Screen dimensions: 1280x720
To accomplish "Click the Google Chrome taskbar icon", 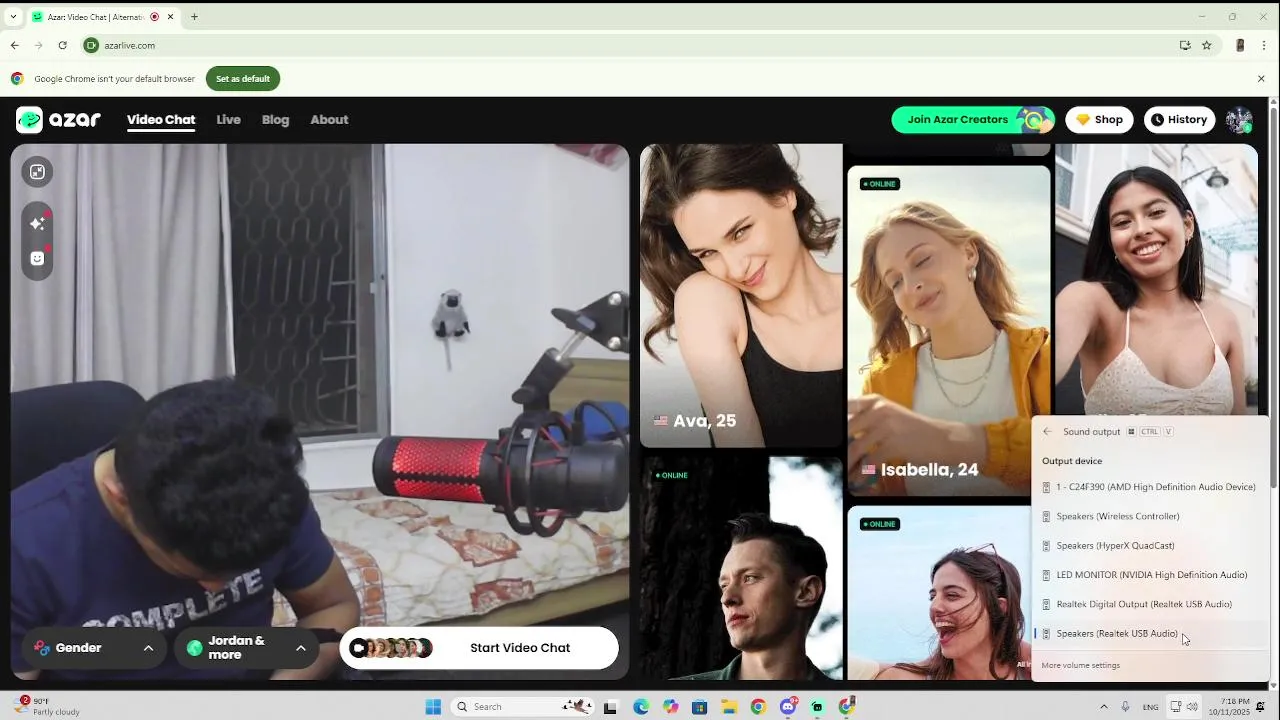I will click(x=758, y=707).
